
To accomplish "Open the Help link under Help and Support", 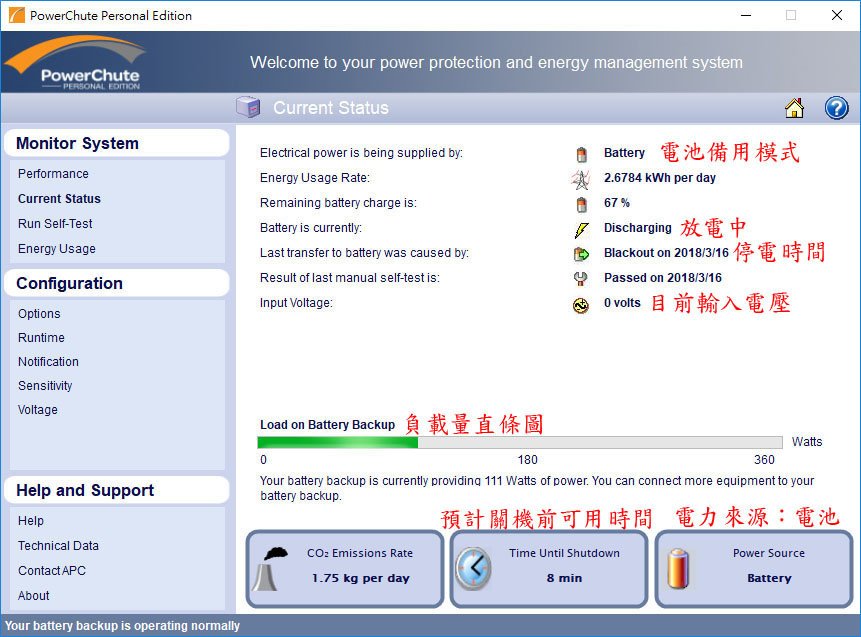I will (x=31, y=521).
